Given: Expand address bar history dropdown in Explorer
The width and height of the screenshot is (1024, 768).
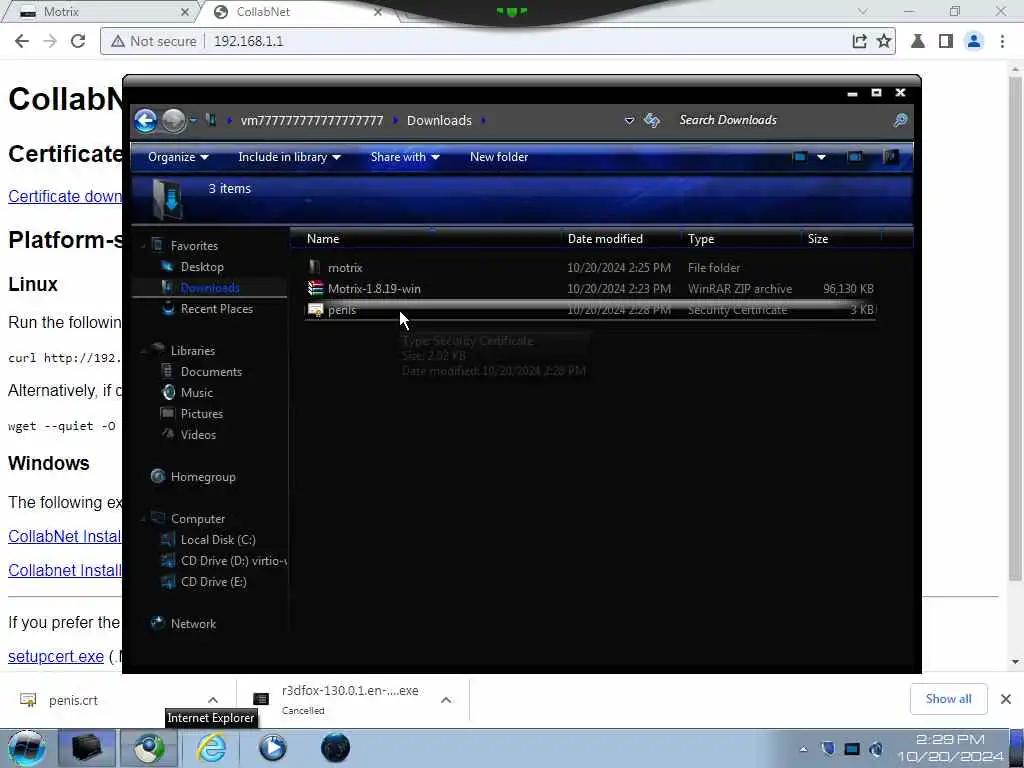Looking at the screenshot, I should click(630, 121).
